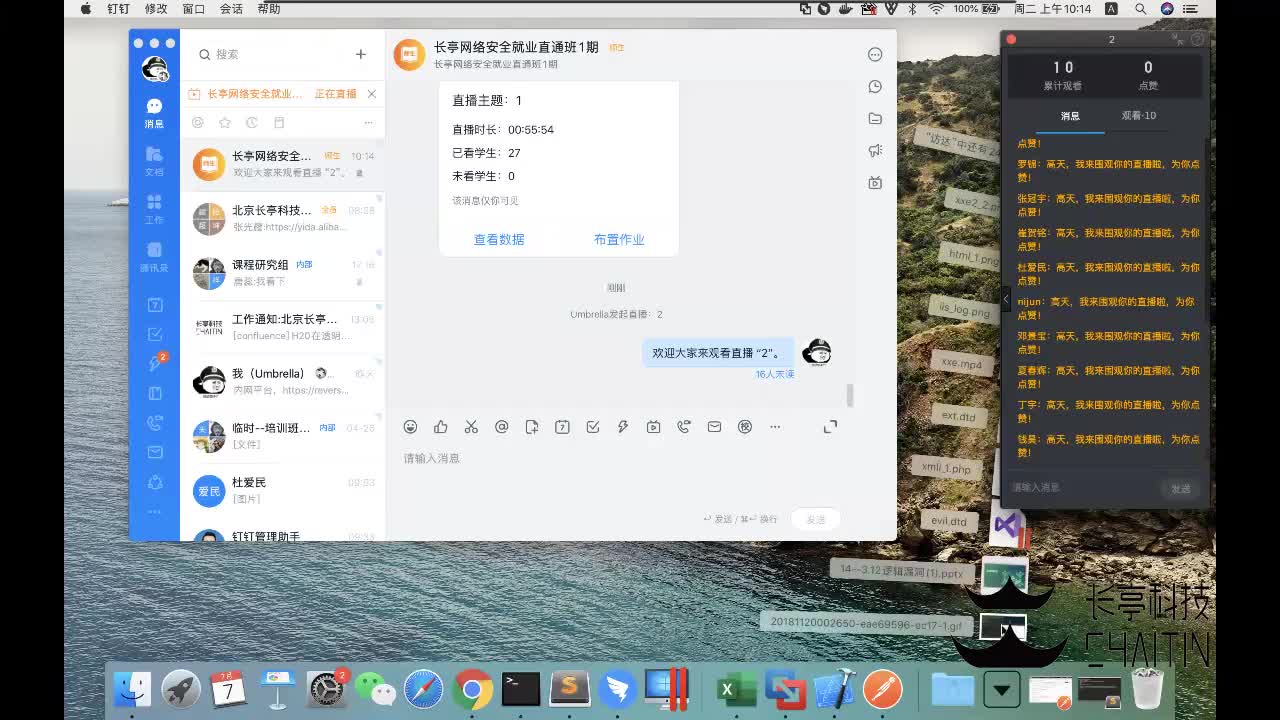Open the Documents (文档) sidebar section
Screen dimensions: 1280x720
click(154, 161)
